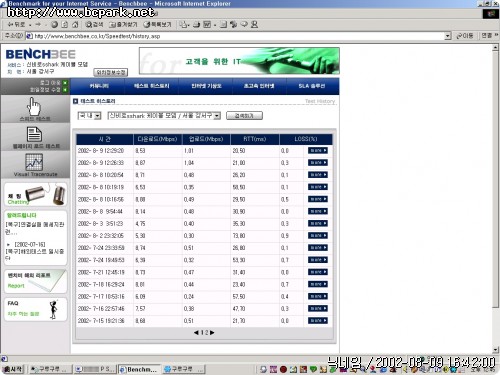This screenshot has width=500, height=375.
Task: Open the Edit icon dropdown arrow
Action: click(215, 25)
